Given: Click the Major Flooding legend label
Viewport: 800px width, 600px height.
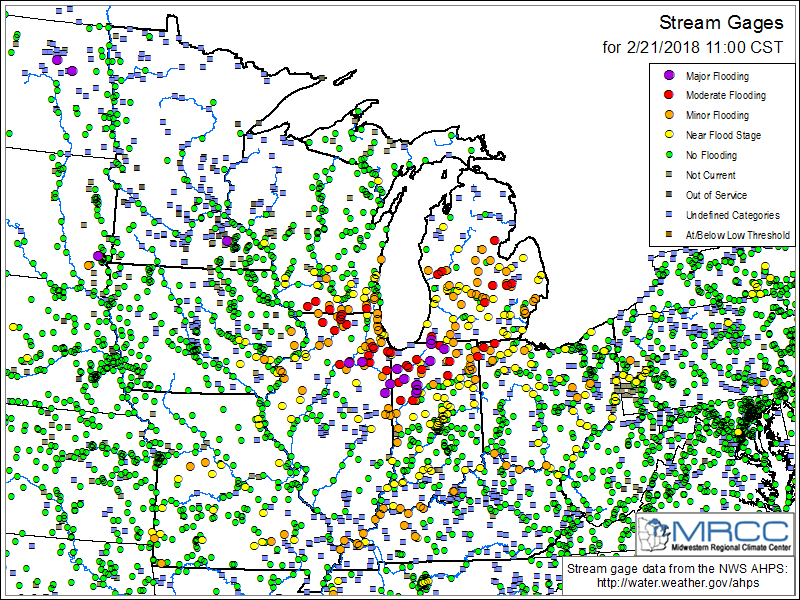Looking at the screenshot, I should click(x=717, y=76).
